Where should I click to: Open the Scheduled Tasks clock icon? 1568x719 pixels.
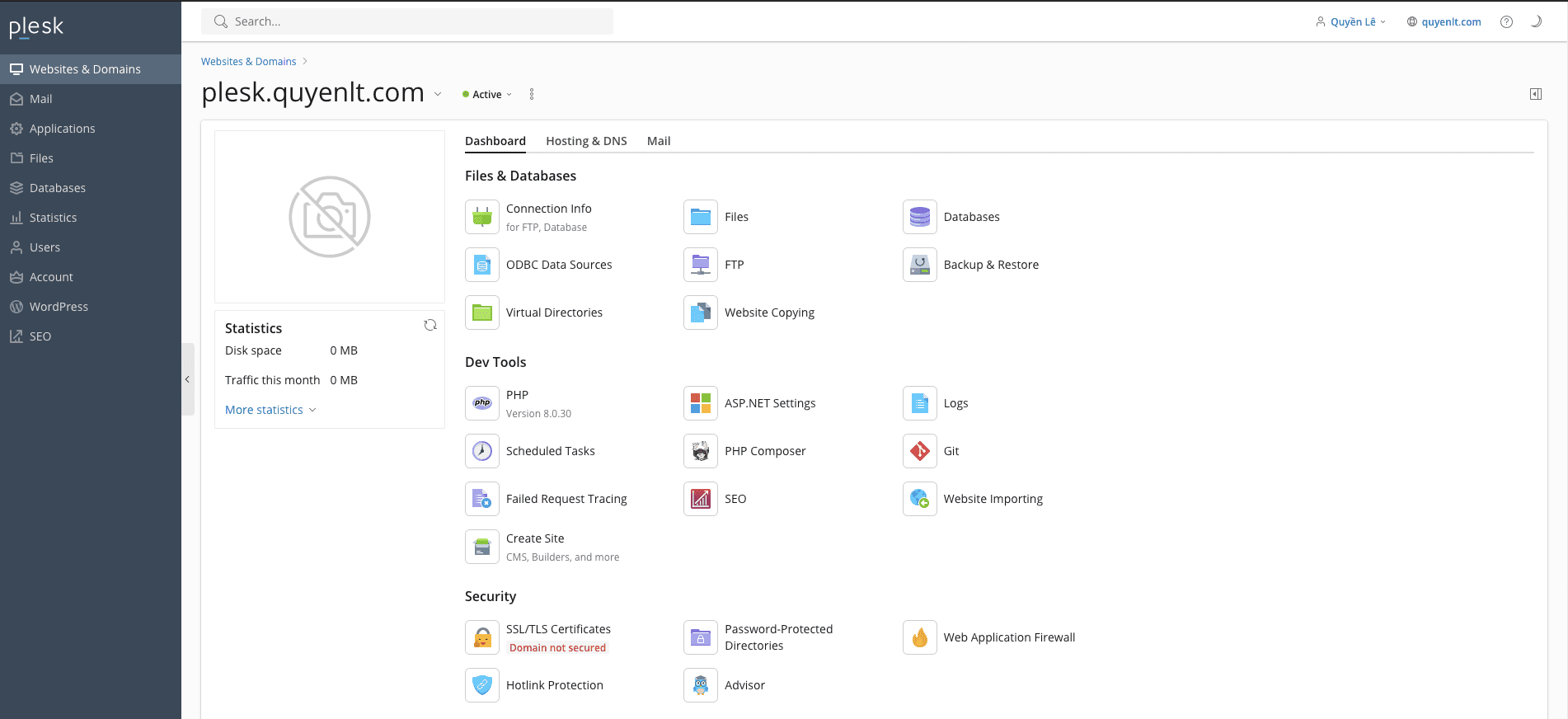[482, 451]
